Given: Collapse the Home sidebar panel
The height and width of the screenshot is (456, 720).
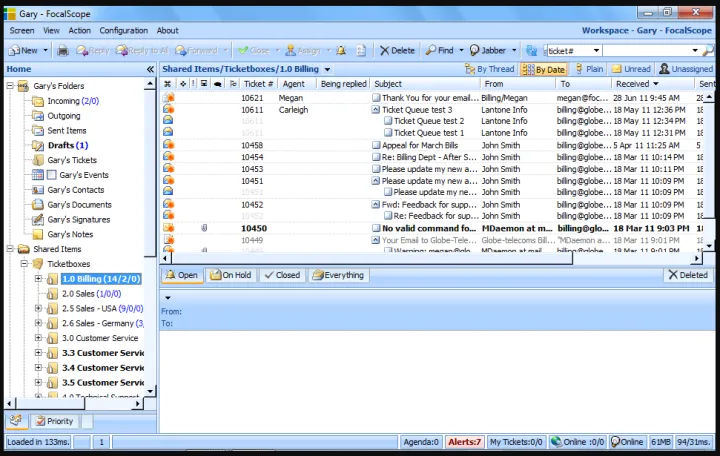Looking at the screenshot, I should [x=150, y=69].
